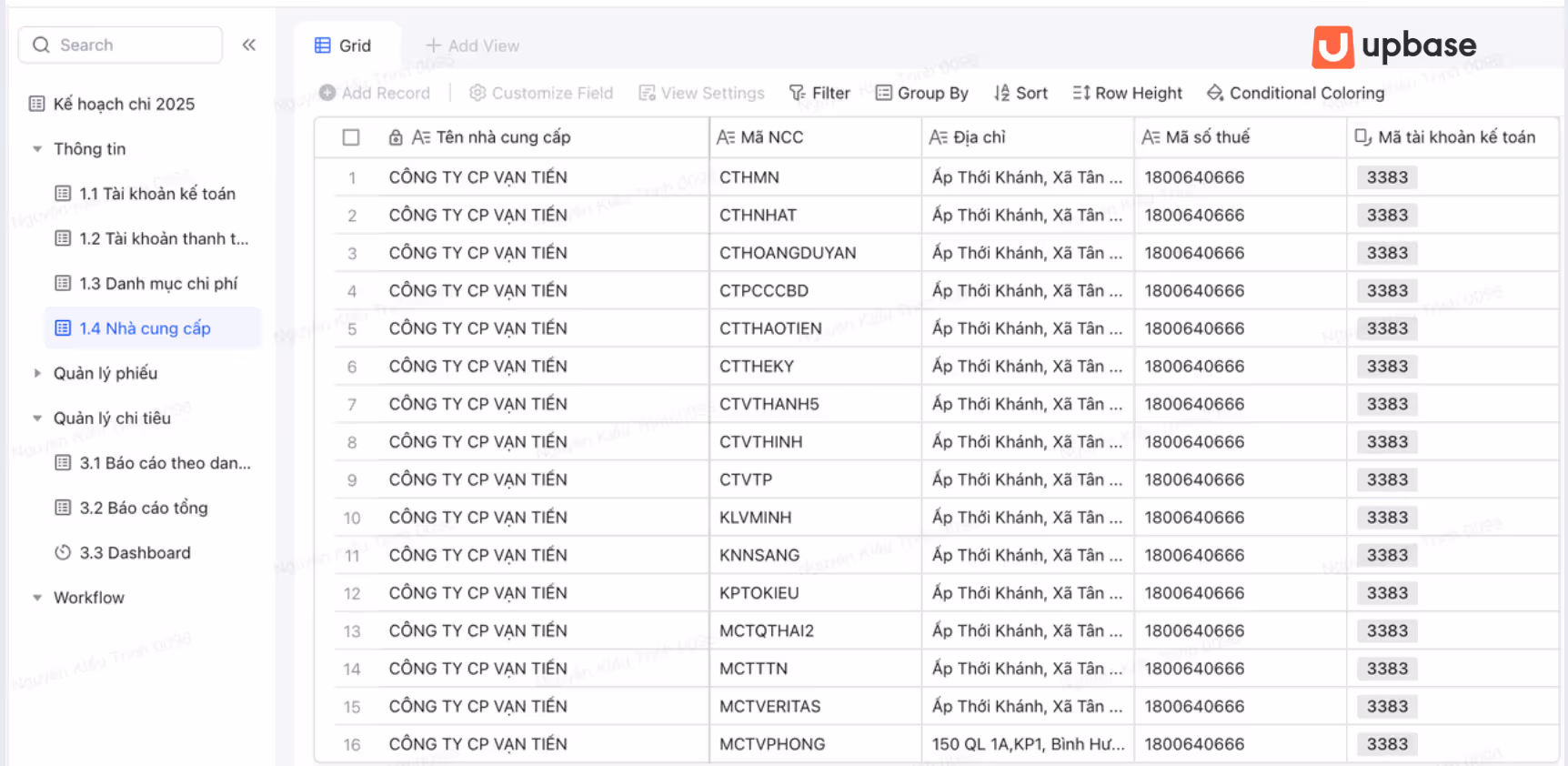Collapse the Quản lý chi tiêu section
The height and width of the screenshot is (766, 1568).
pos(37,418)
